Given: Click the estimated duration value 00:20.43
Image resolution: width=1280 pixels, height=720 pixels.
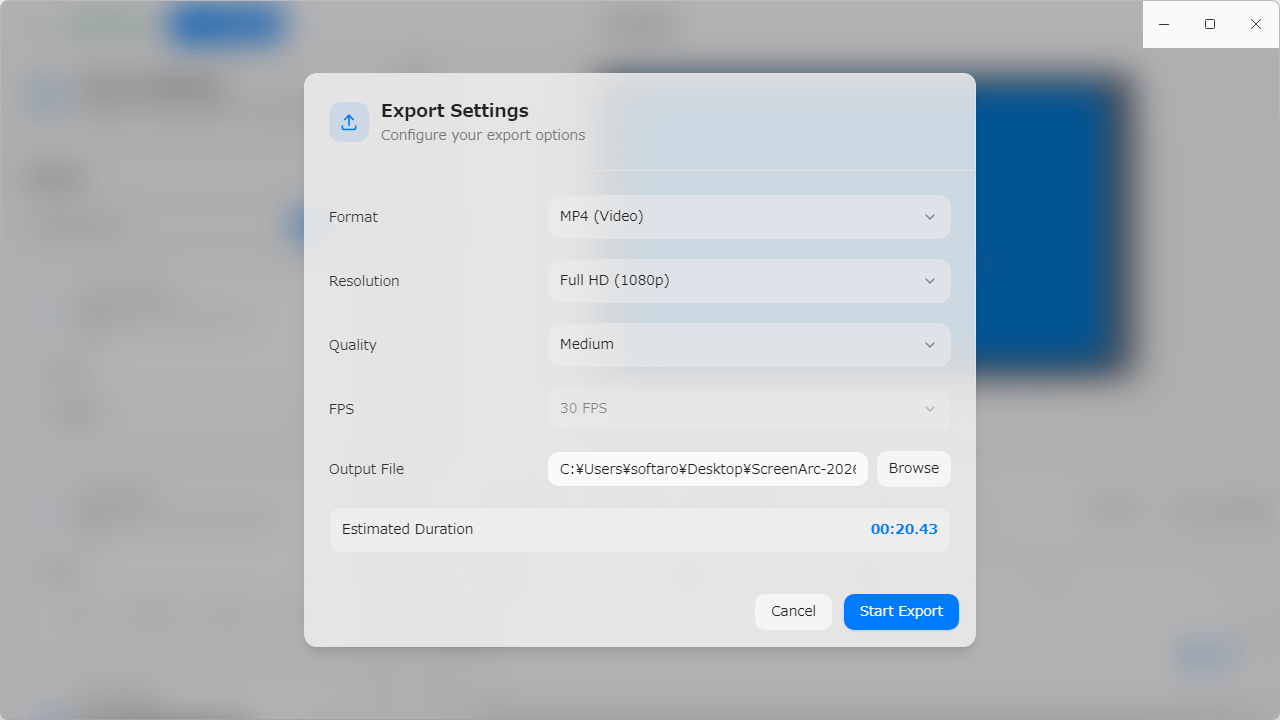Looking at the screenshot, I should pyautogui.click(x=904, y=530).
